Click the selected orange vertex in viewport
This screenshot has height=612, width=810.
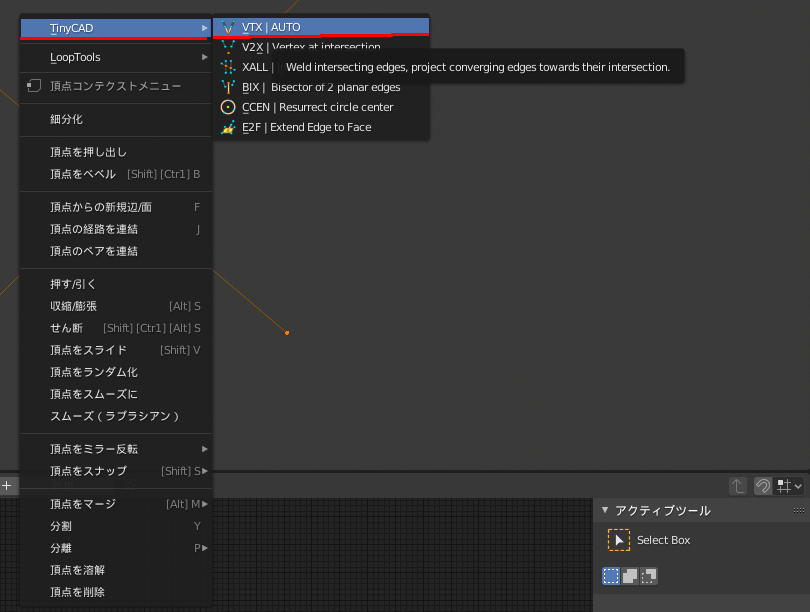coord(287,333)
